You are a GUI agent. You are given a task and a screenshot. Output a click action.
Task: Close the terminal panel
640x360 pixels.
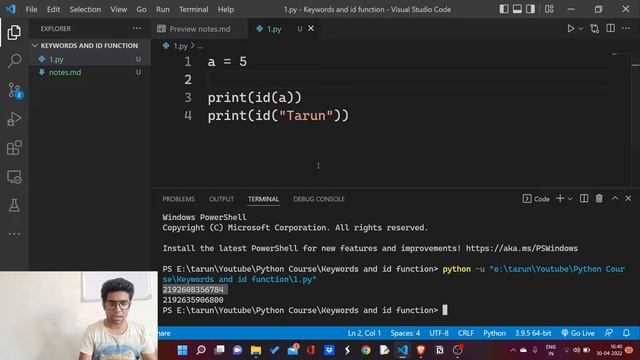(x=628, y=198)
